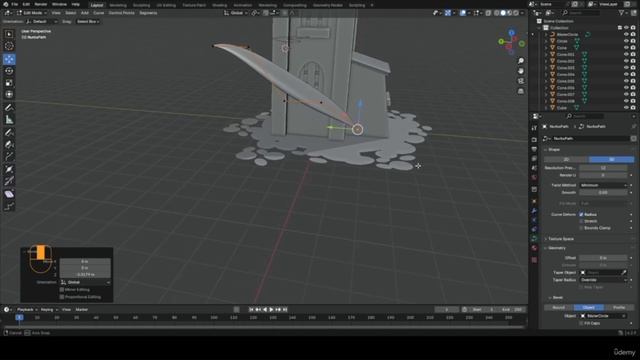The image size is (640, 360).
Task: Select the Annotate tool
Action: (x=9, y=108)
